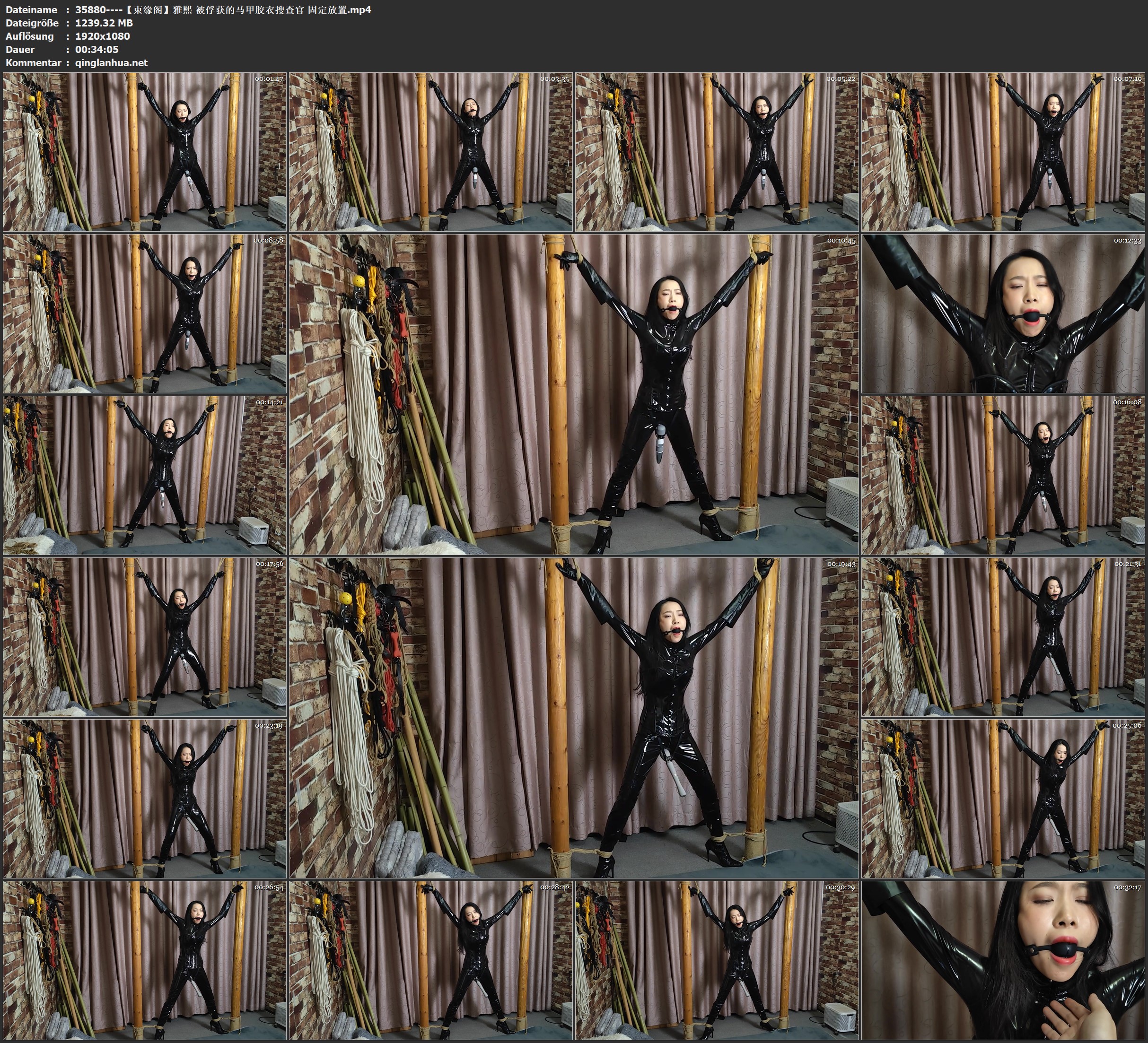Click the frame timestamped 00:16:08
The image size is (1148, 1043).
(x=1003, y=475)
